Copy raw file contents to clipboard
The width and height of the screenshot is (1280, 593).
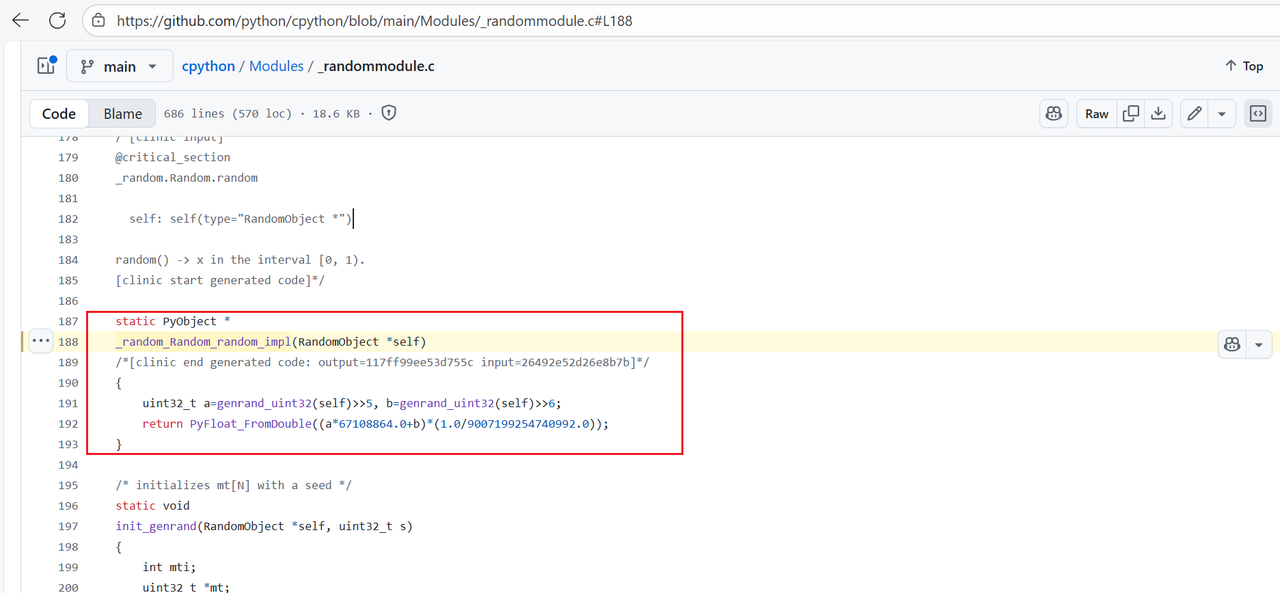[1131, 114]
